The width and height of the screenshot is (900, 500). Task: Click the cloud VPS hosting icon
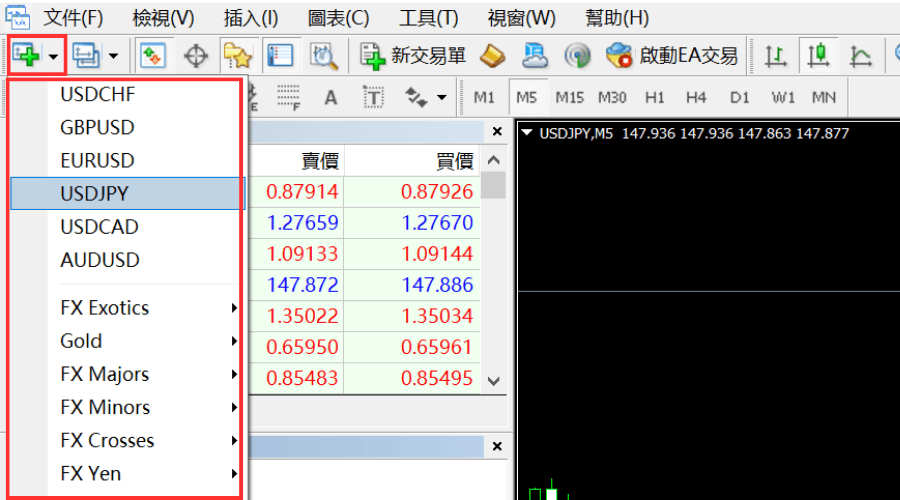point(535,56)
